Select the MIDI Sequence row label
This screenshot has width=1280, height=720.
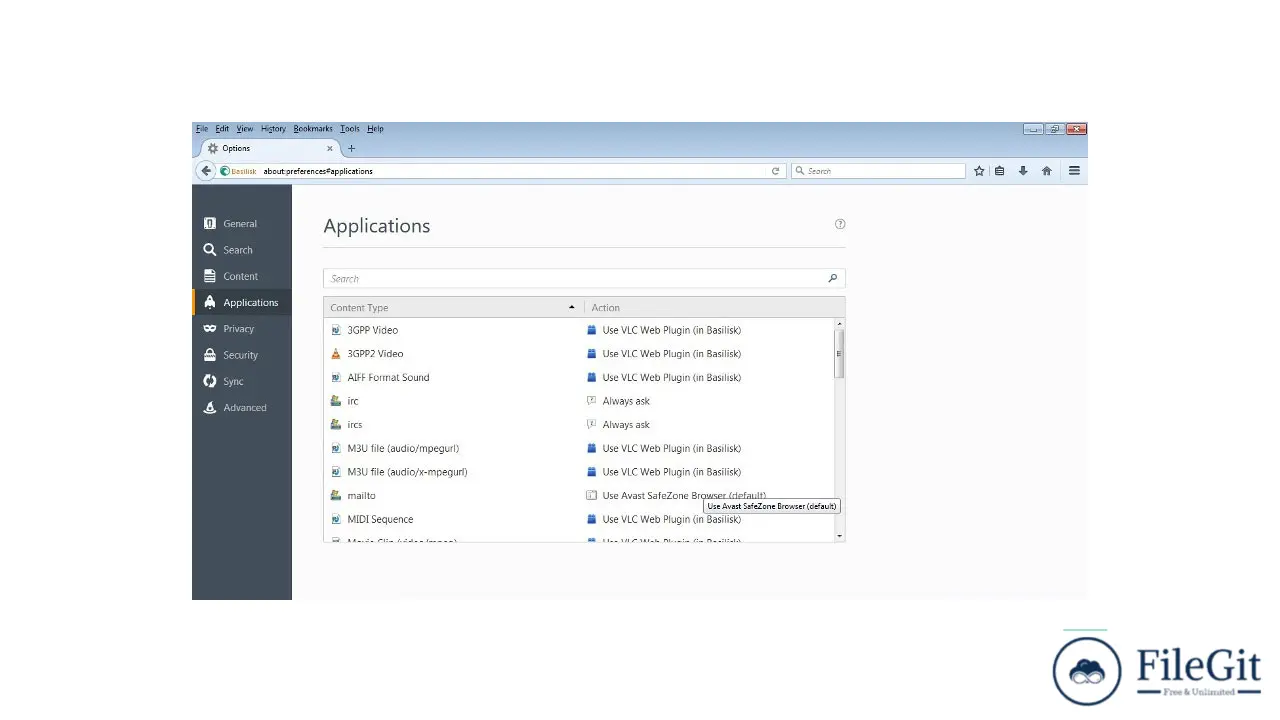(x=380, y=519)
